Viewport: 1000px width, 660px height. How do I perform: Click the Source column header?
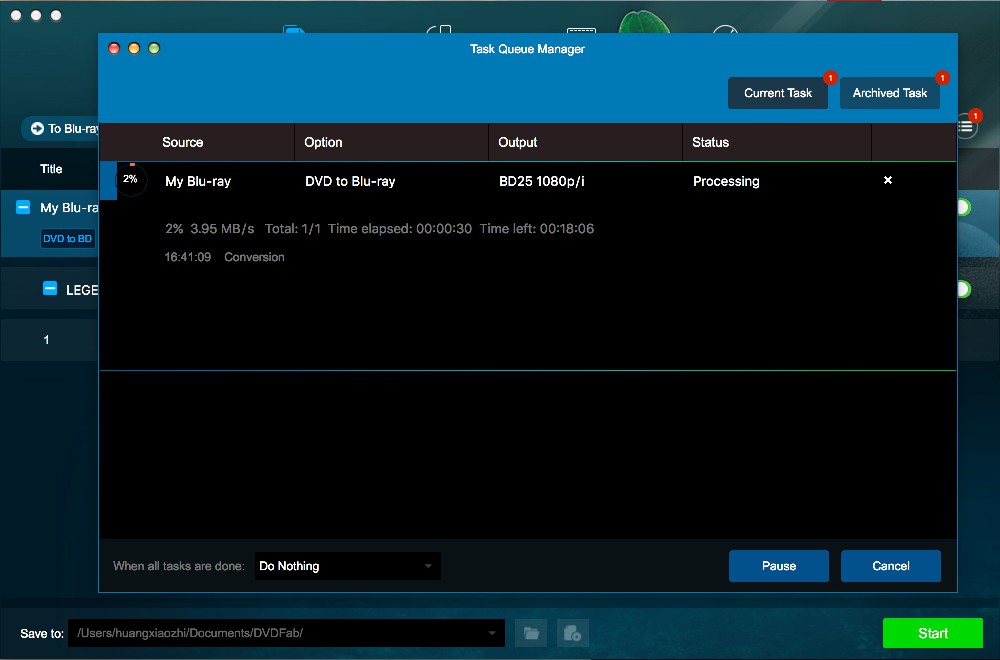point(182,142)
